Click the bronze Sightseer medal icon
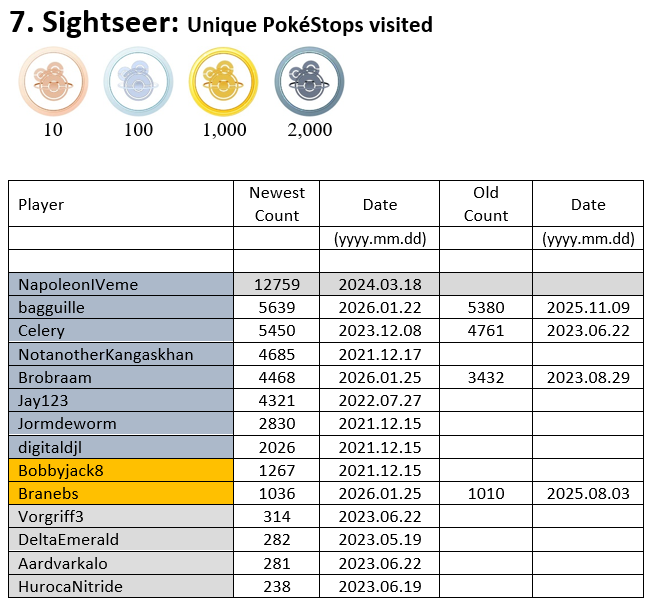 53,83
